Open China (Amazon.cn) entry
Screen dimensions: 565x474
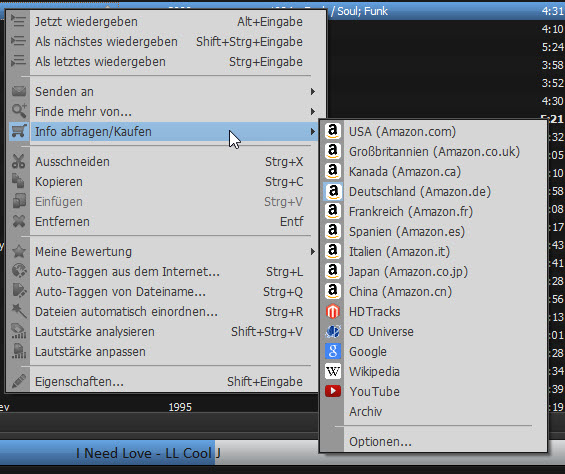point(433,291)
